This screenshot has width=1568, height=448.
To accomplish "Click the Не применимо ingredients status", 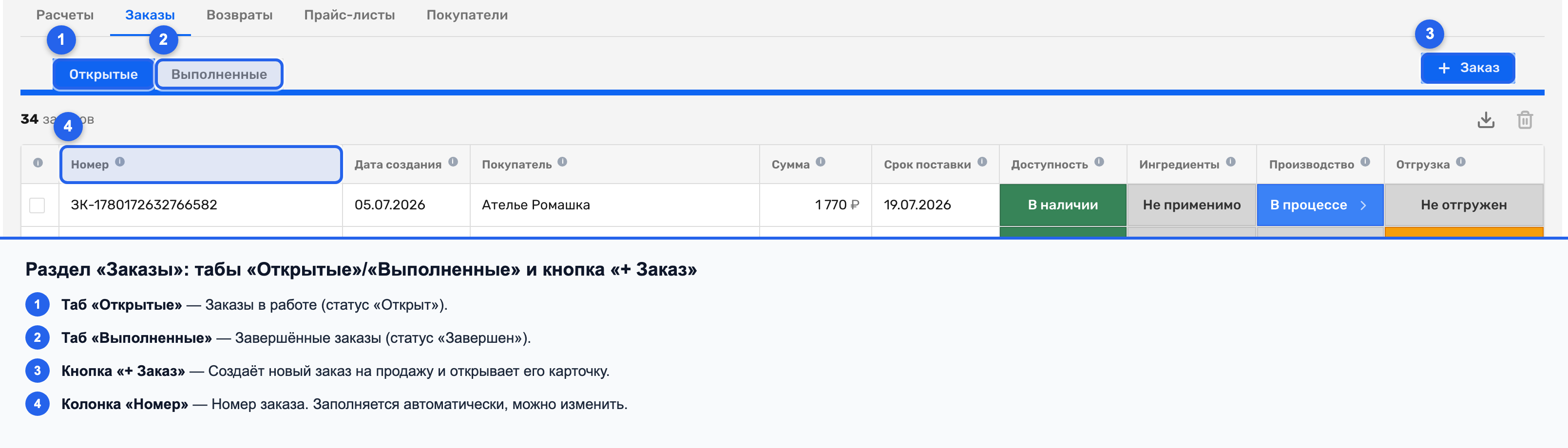I will click(1192, 205).
